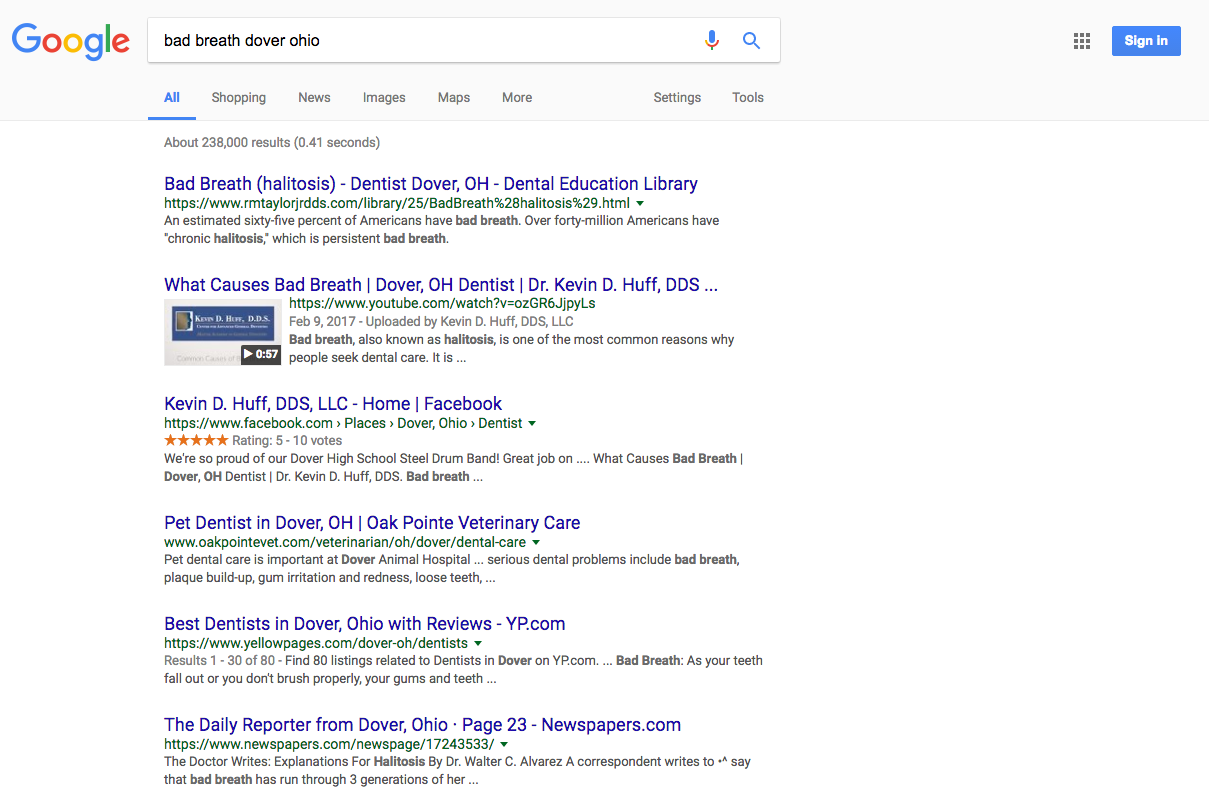Viewport: 1209px width, 803px height.
Task: Open the Google apps grid
Action: click(x=1081, y=40)
